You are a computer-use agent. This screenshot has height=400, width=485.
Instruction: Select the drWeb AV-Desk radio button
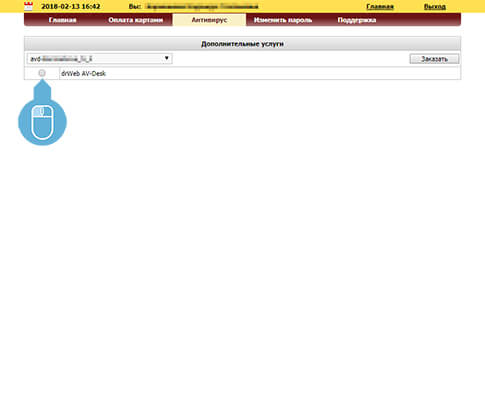tap(42, 73)
